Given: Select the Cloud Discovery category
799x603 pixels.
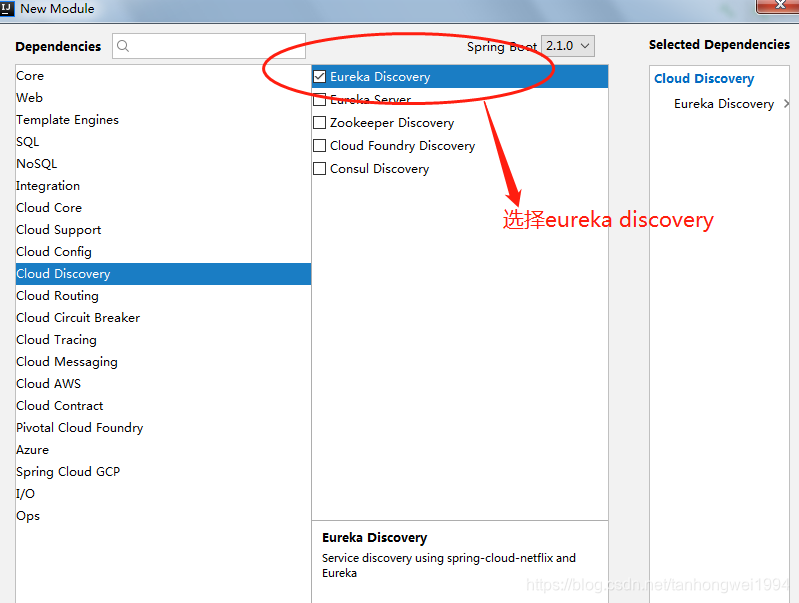Looking at the screenshot, I should [163, 274].
